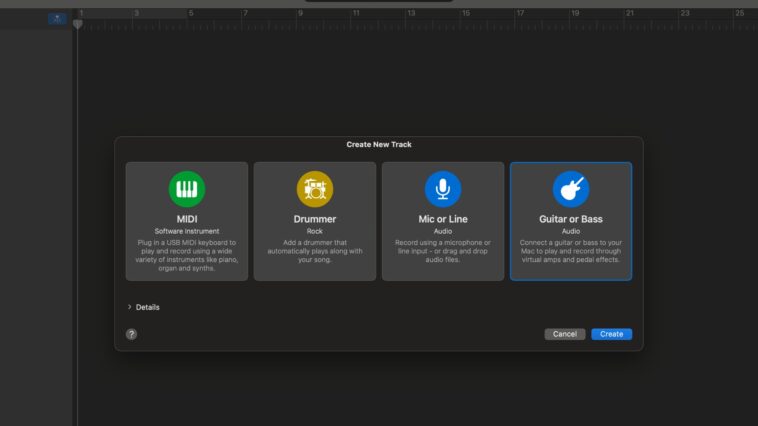
Task: Select the MIDI keyboard icon
Action: click(x=187, y=189)
